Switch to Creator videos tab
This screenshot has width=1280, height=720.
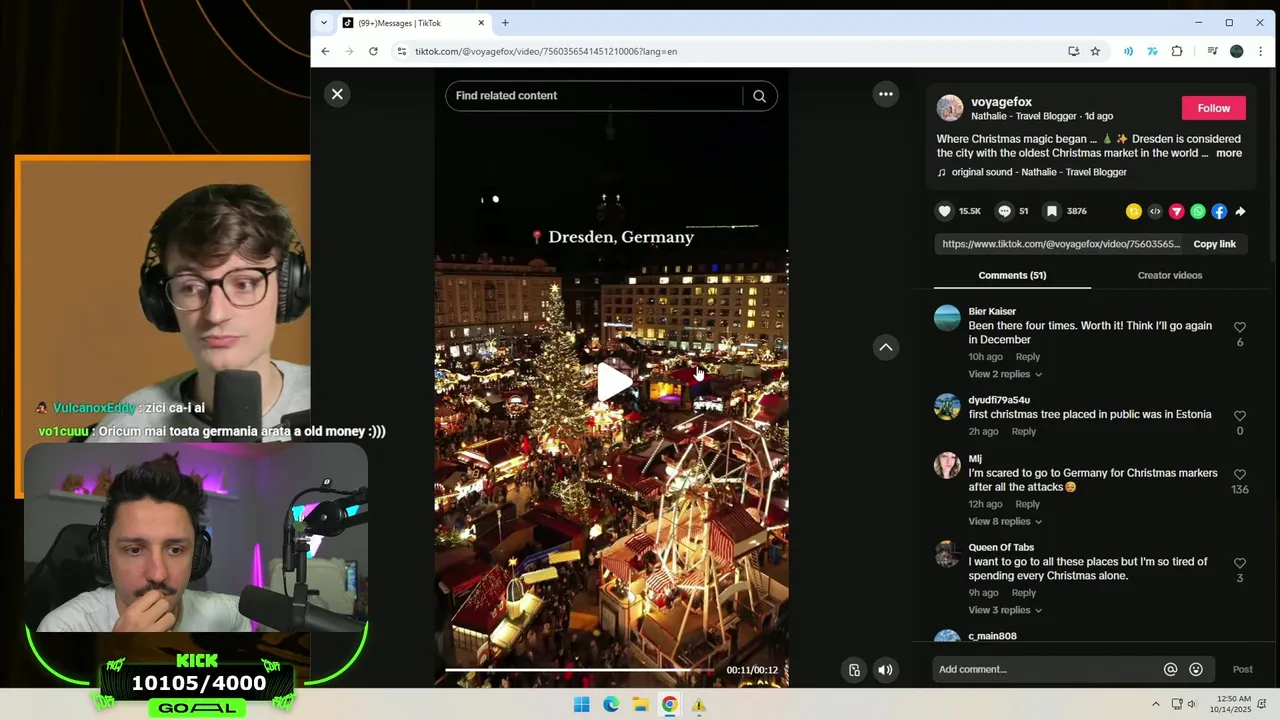coord(1169,275)
